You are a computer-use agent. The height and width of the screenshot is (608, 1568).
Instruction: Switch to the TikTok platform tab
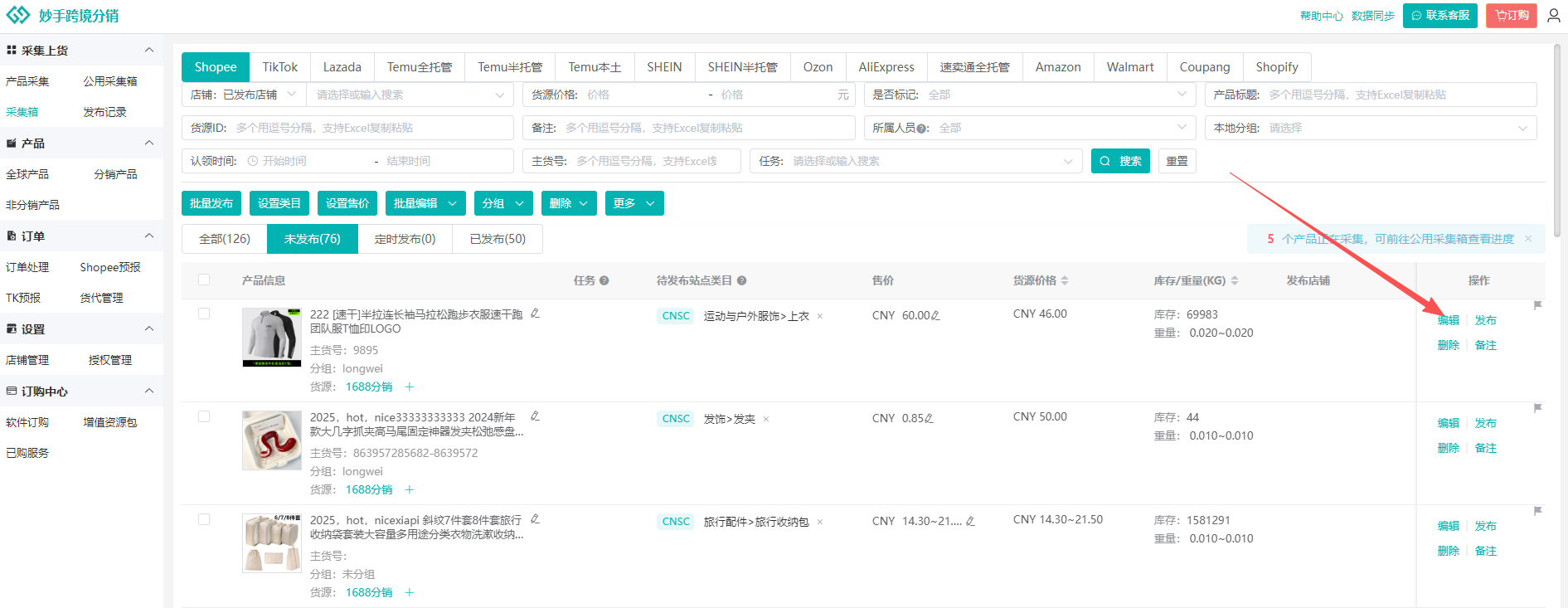279,67
